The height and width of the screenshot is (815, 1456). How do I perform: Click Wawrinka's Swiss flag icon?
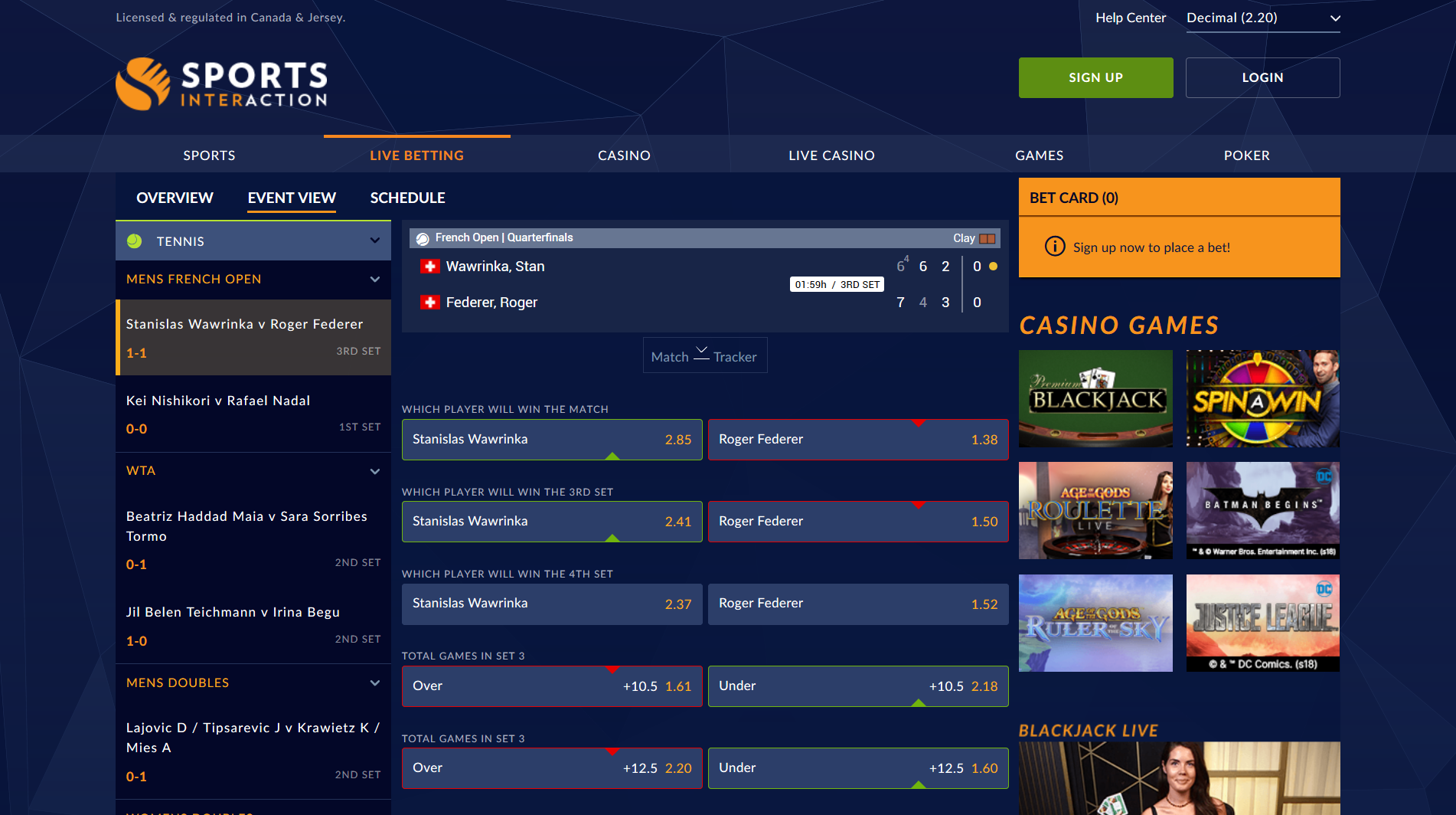430,267
